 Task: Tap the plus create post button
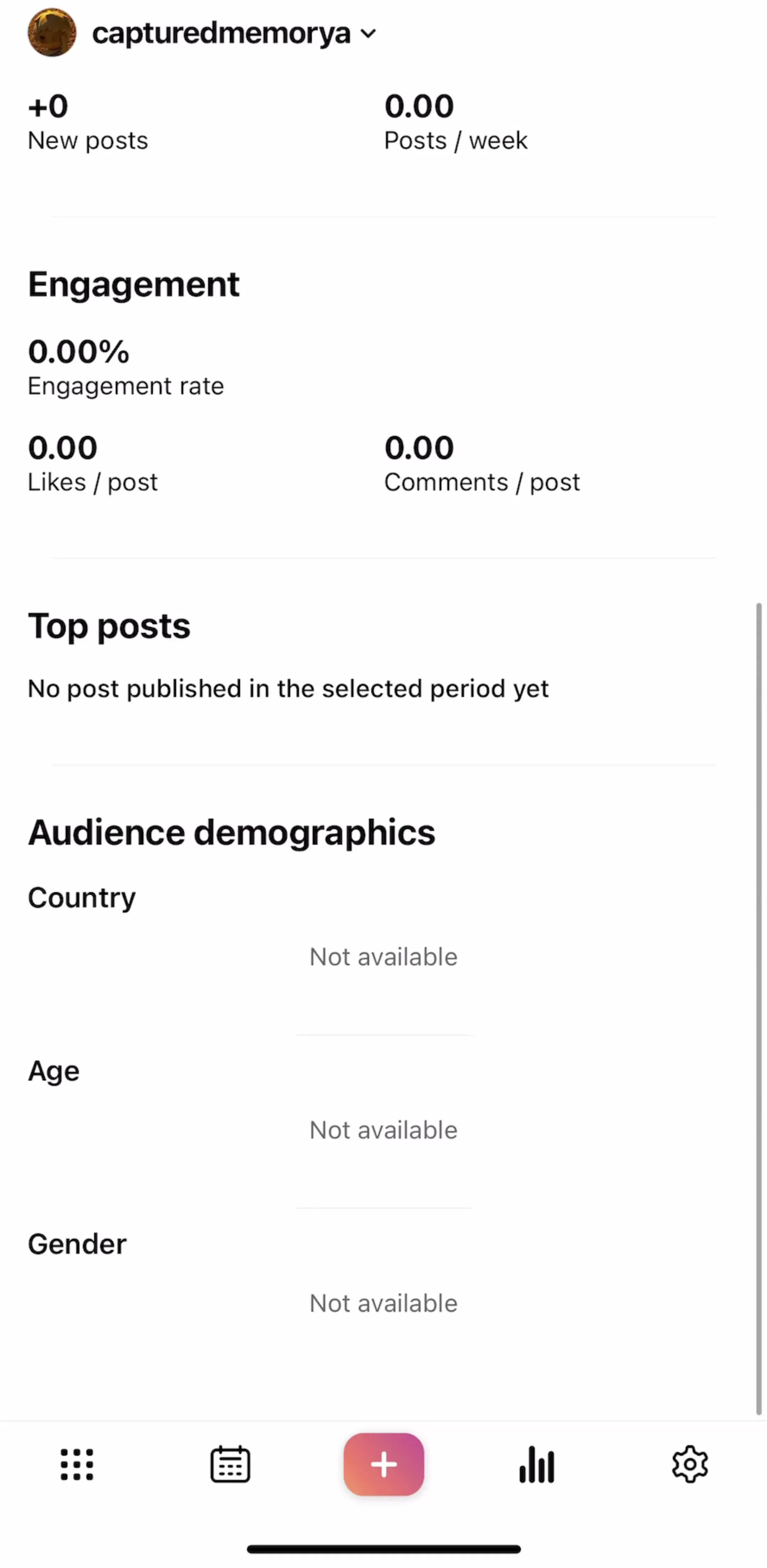coord(384,1464)
